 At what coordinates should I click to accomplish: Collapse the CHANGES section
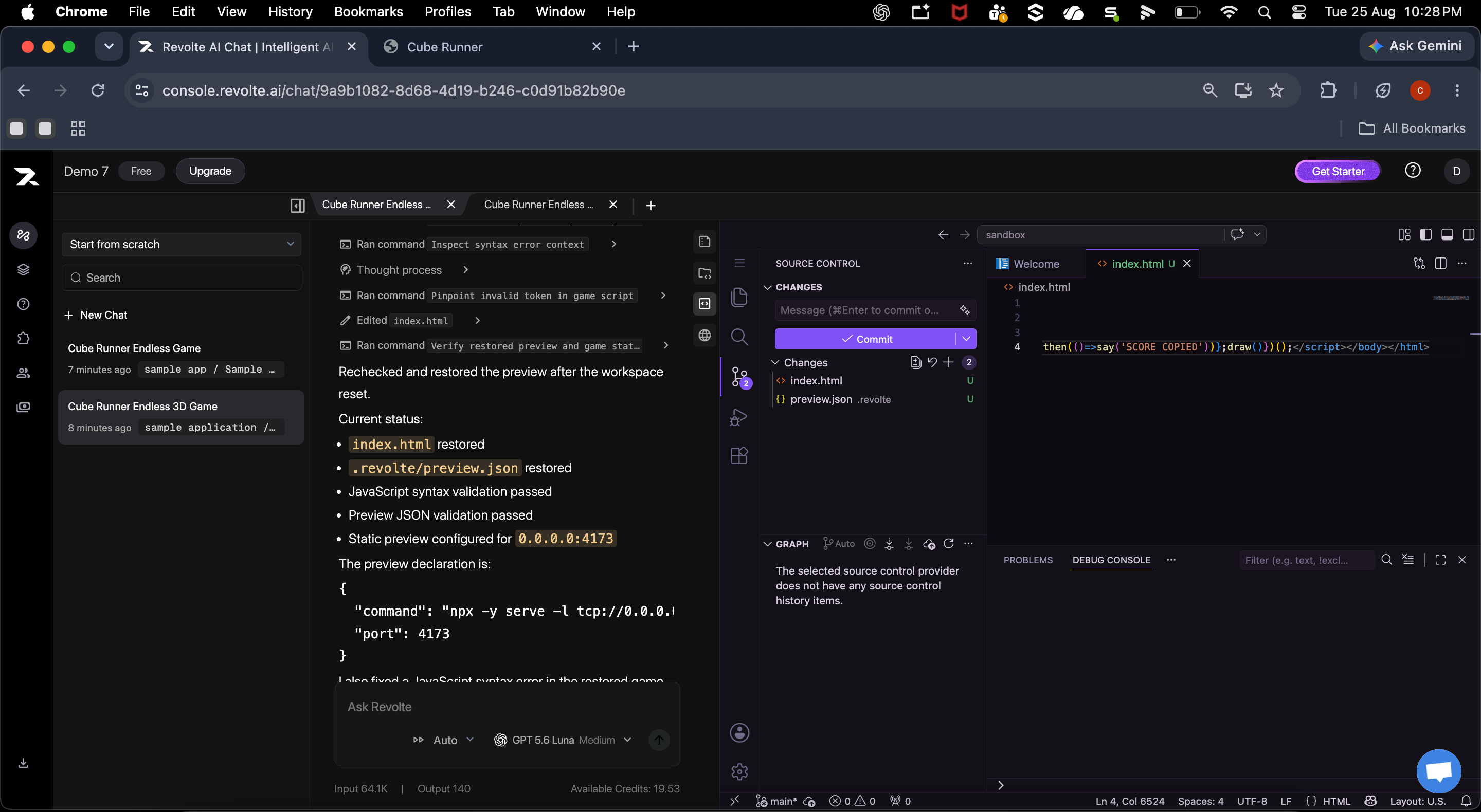(768, 287)
